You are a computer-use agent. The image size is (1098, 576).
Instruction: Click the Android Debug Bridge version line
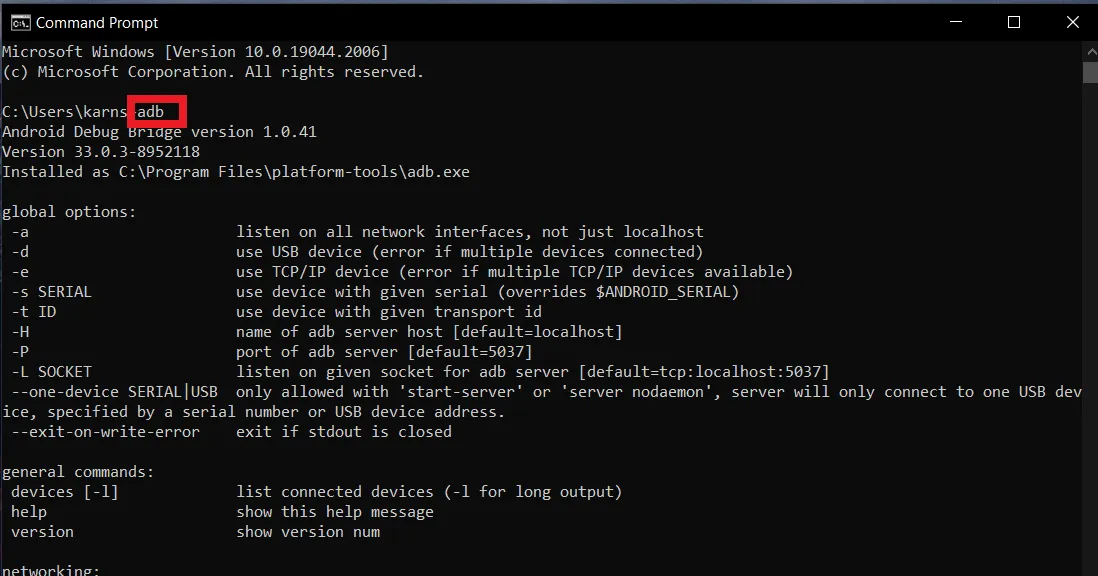tap(159, 132)
